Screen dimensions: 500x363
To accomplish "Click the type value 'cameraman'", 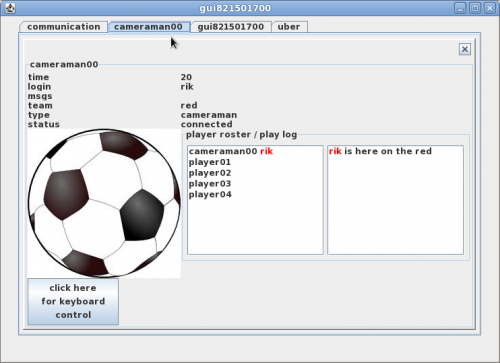I will point(209,115).
